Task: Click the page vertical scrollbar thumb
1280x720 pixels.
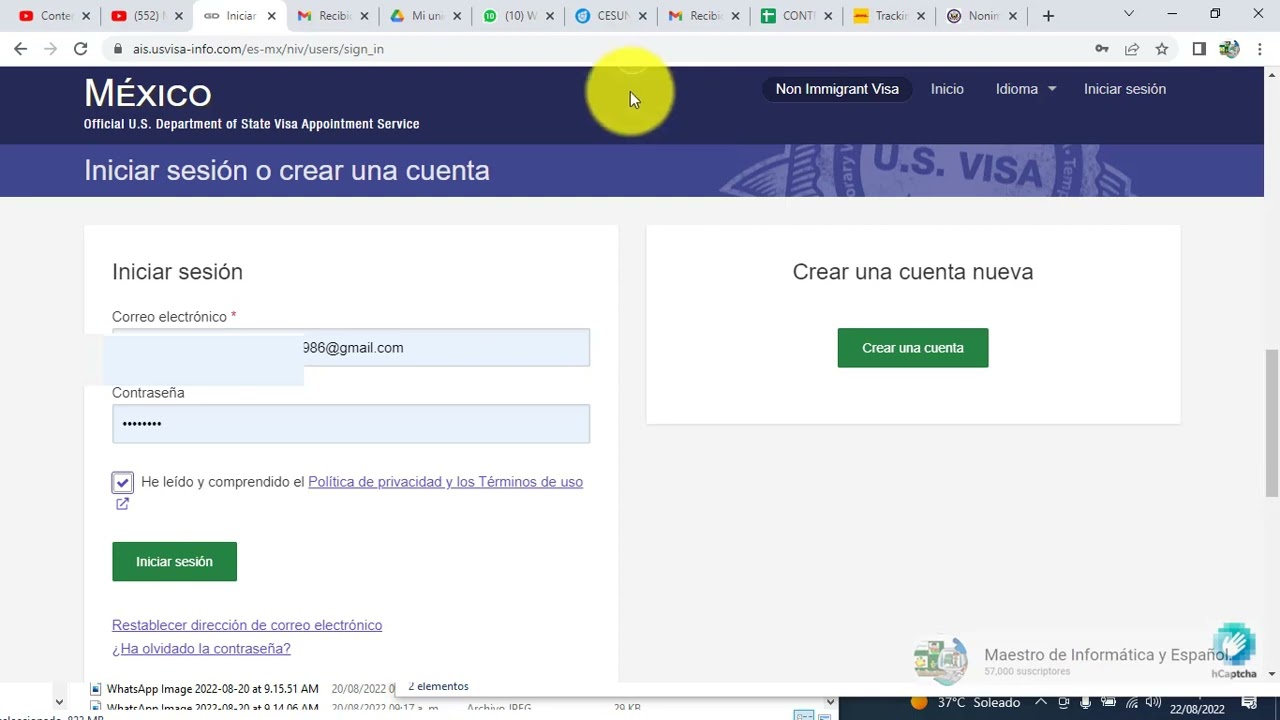Action: pos(1271,422)
